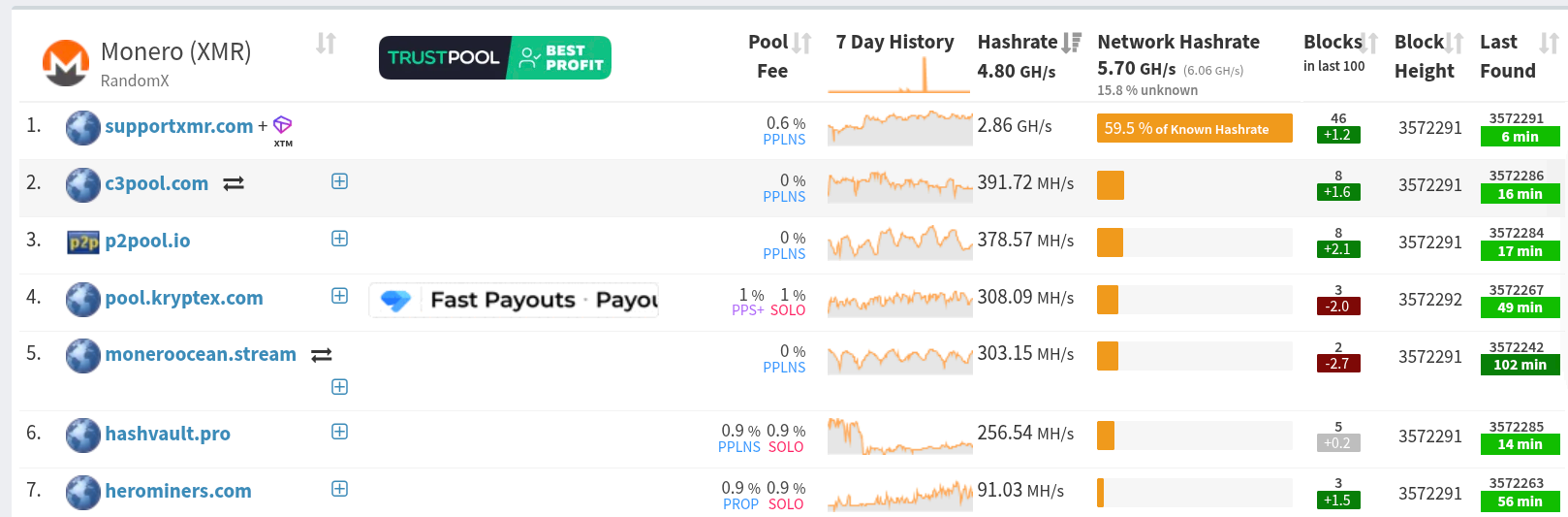Click the globe icon for herominers.com

[x=83, y=492]
